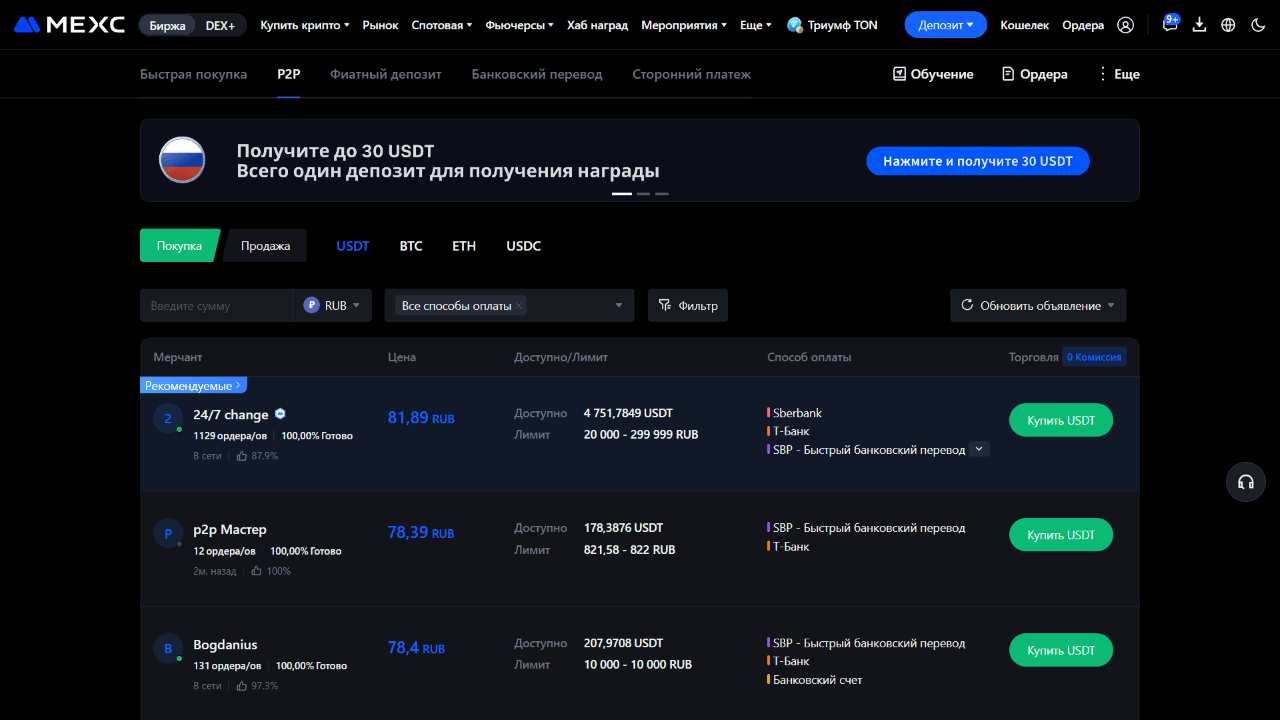Click Купить USDT for Bogdanius
The height and width of the screenshot is (720, 1280).
pyautogui.click(x=1061, y=650)
